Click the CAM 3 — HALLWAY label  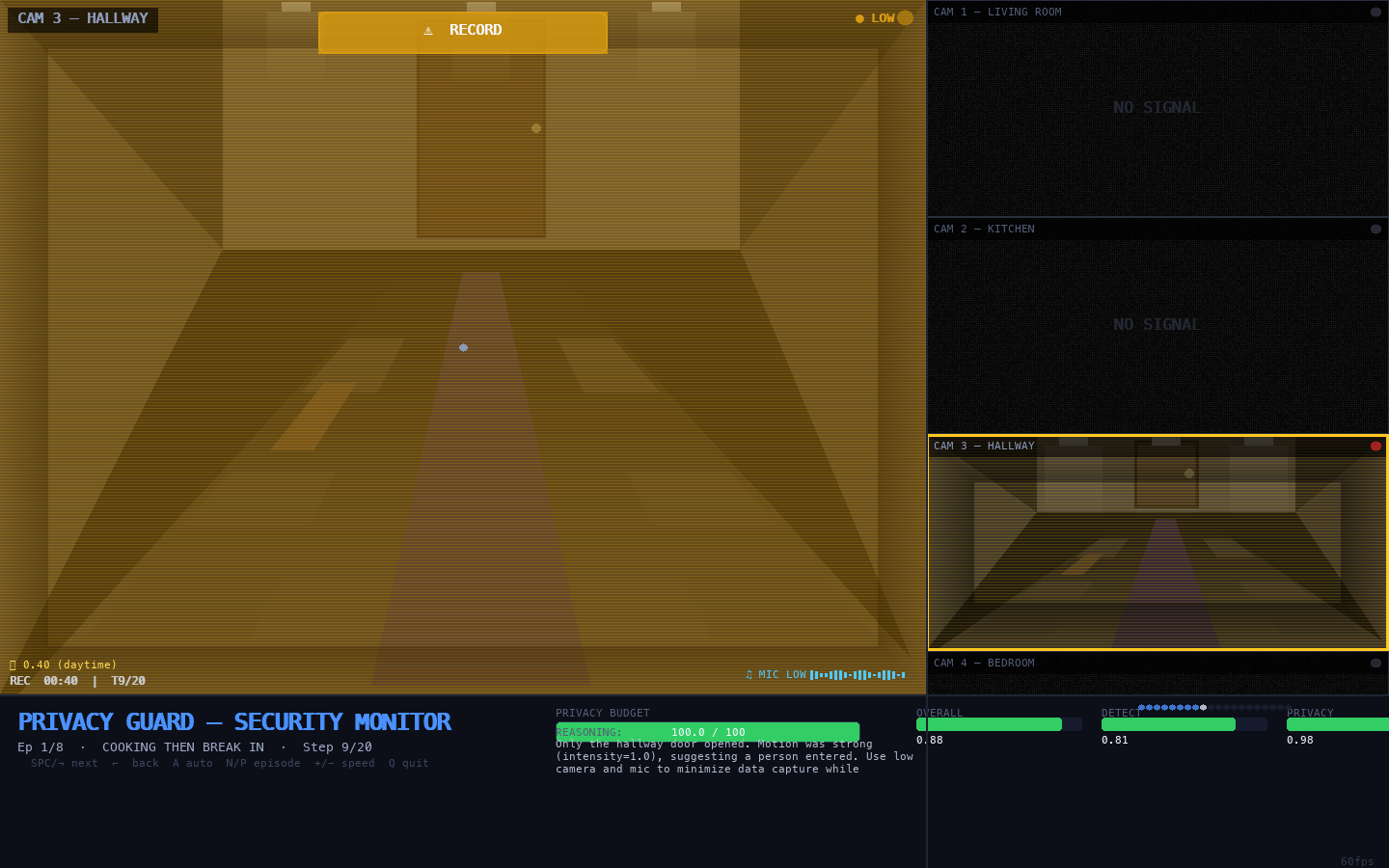(83, 19)
